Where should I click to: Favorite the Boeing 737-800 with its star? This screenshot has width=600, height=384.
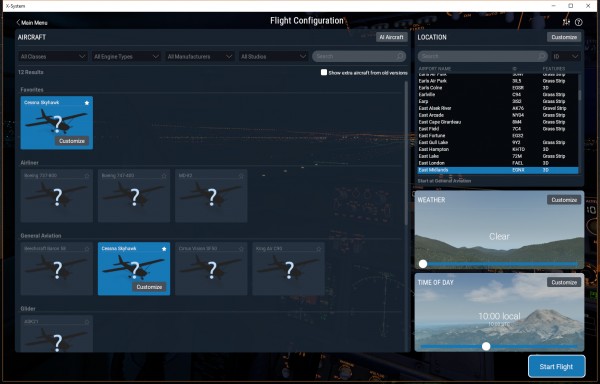click(x=87, y=176)
